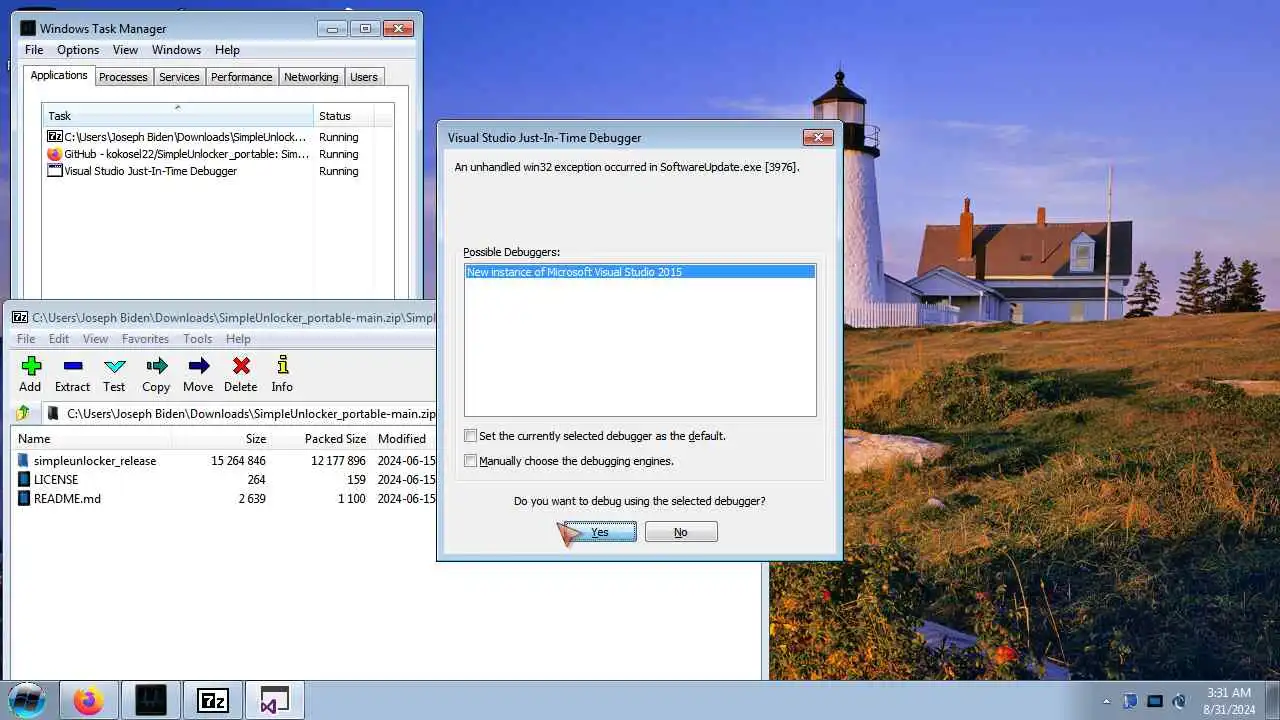Click the Delete icon in 7-Zip toolbar
The width and height of the screenshot is (1280, 720).
(240, 366)
